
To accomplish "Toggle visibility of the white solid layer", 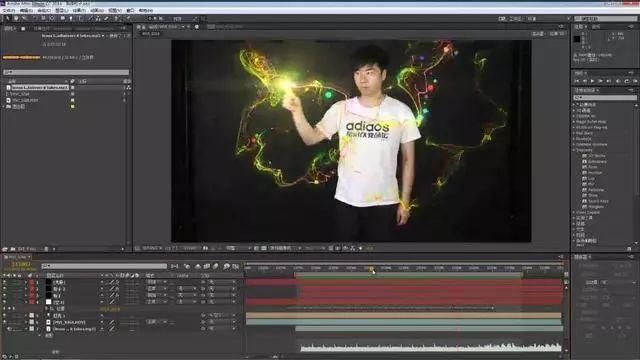I will point(4,302).
